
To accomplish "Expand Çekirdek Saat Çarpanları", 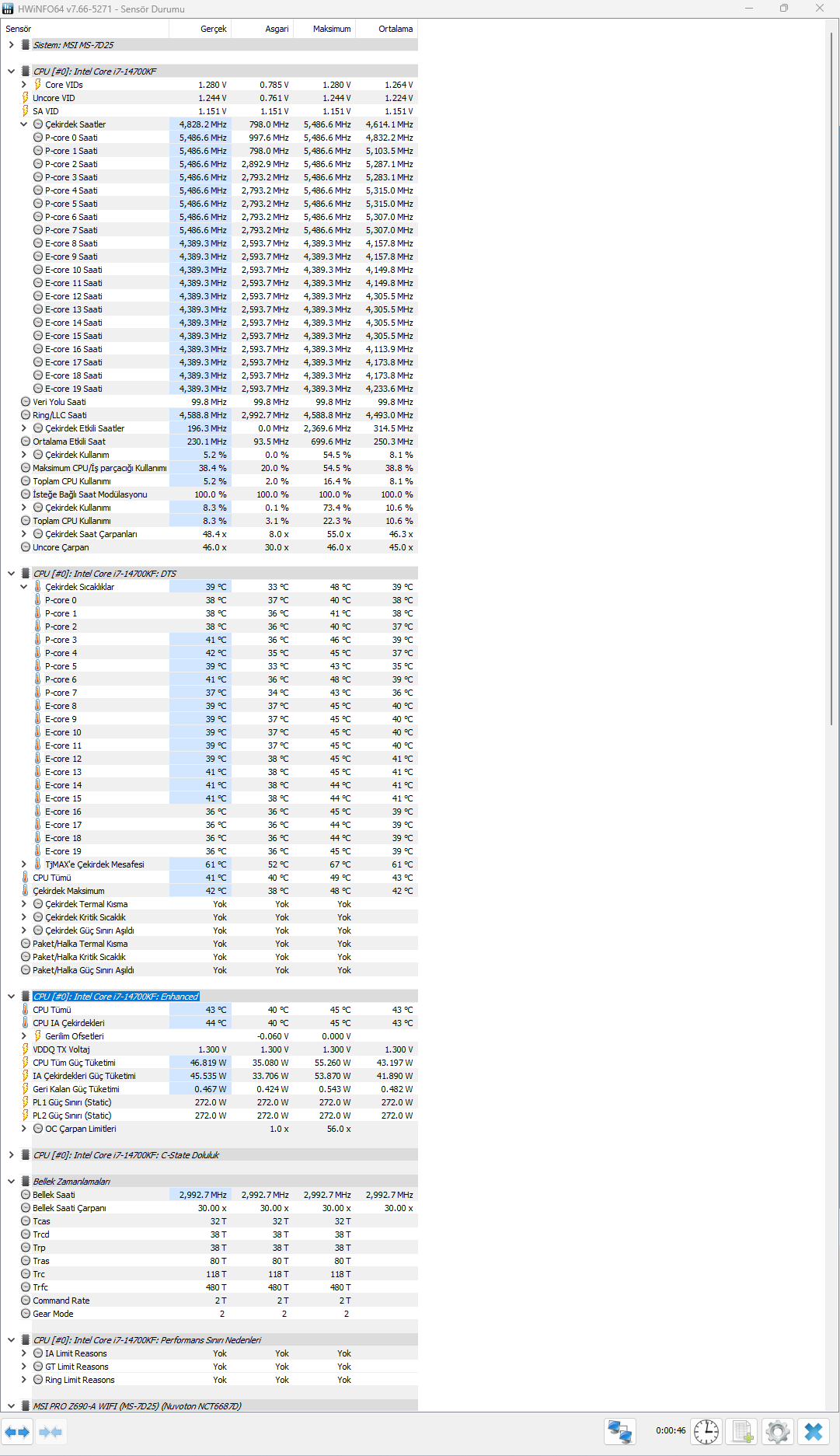I will (23, 534).
